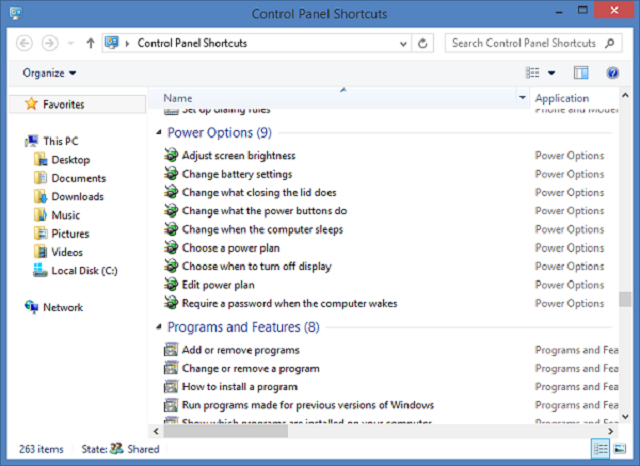
Task: Click the Up one level arrow
Action: [91, 43]
